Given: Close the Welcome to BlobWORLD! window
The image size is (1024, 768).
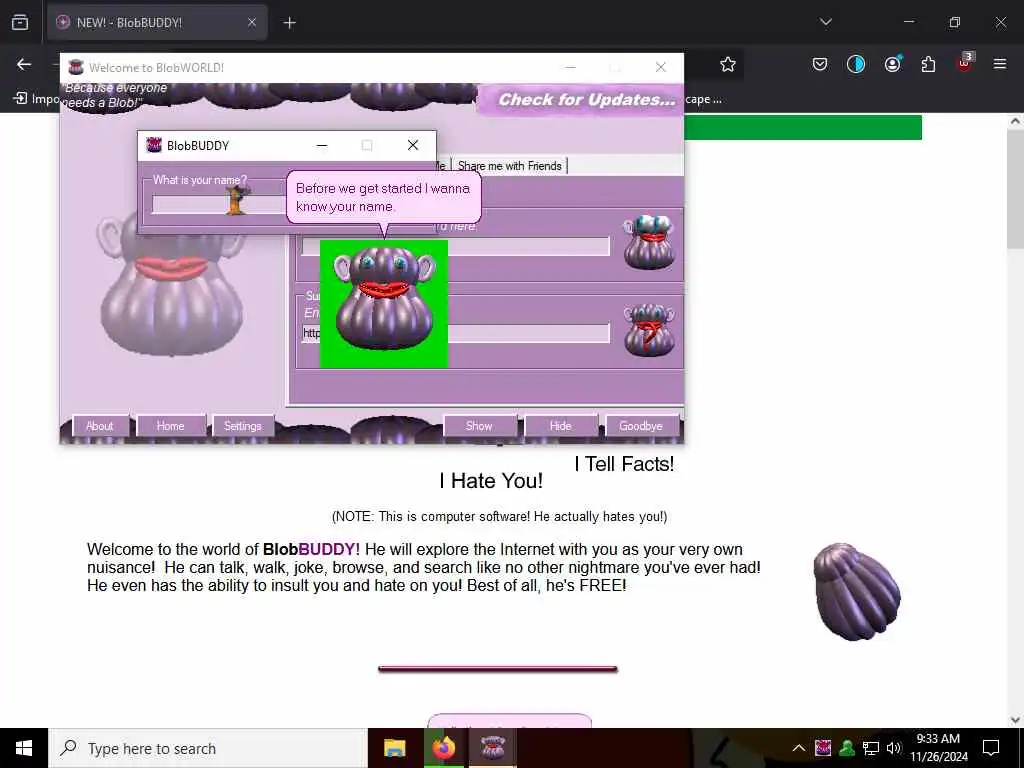Looking at the screenshot, I should pyautogui.click(x=660, y=67).
